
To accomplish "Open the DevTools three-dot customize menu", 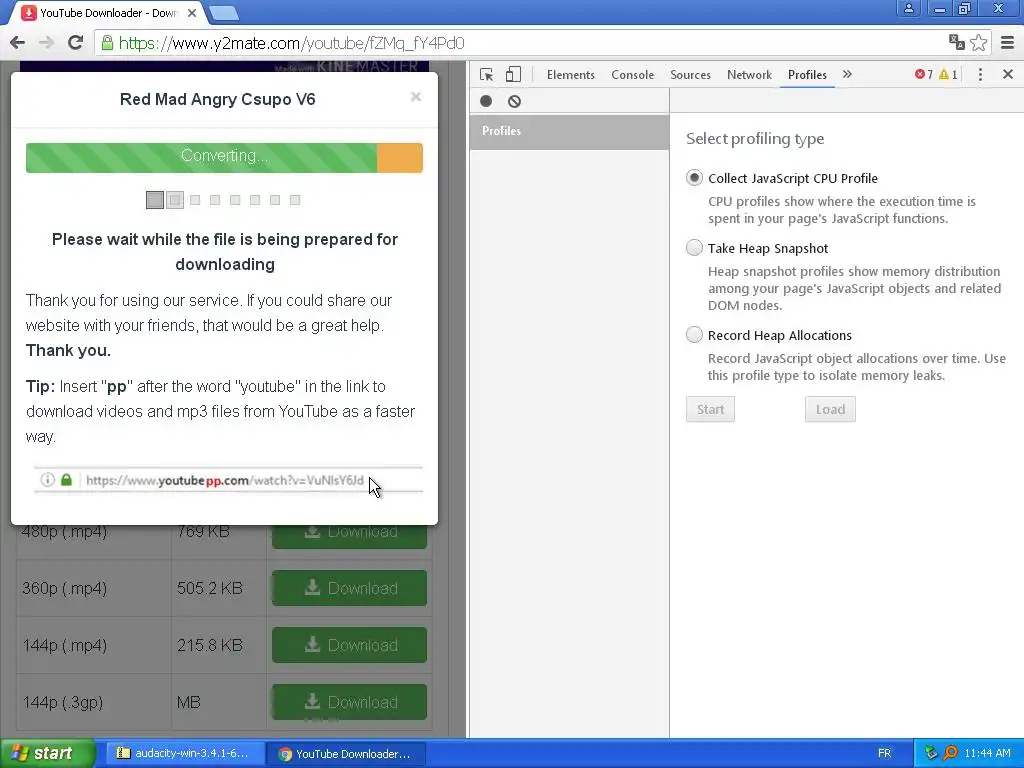I will point(980,74).
